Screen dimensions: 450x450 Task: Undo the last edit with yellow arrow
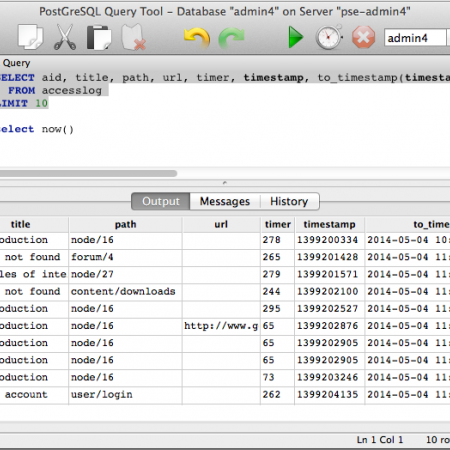pyautogui.click(x=197, y=38)
